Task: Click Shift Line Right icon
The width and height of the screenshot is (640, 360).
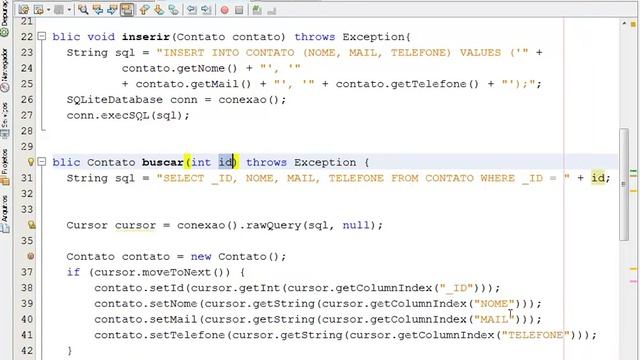Action: click(x=206, y=9)
